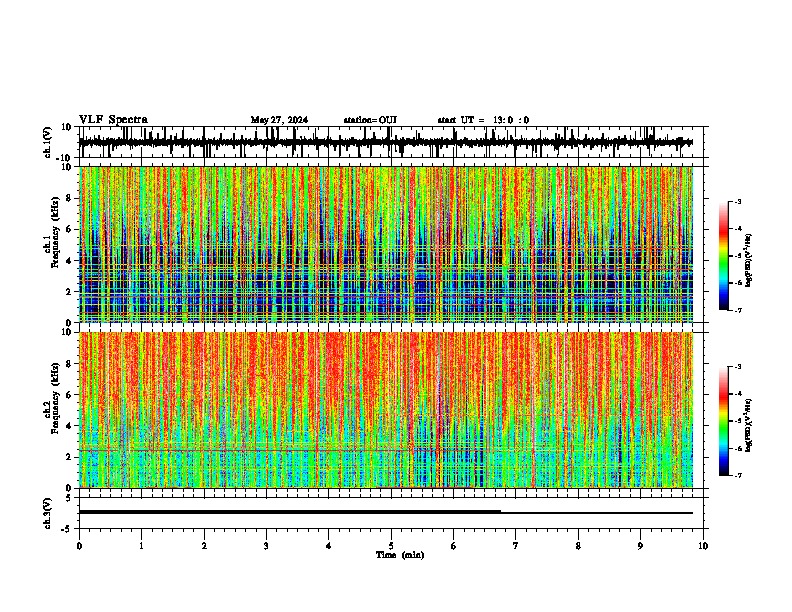Screen dimensions: 792x612
Task: Click the date "May 27, 2024"
Action: [x=279, y=120]
